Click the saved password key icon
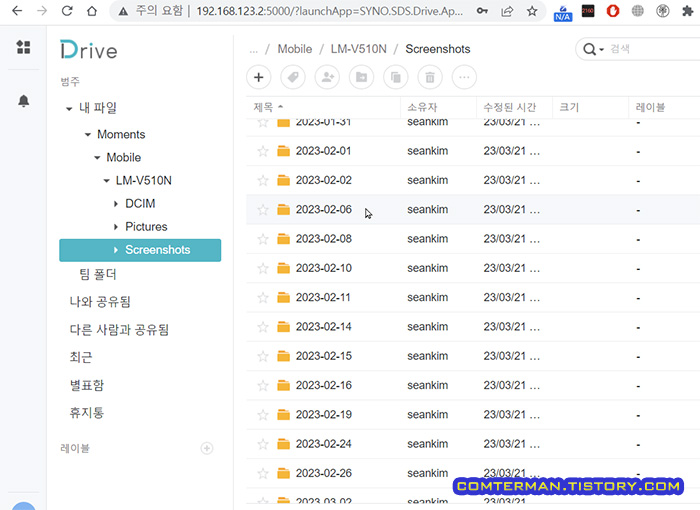The width and height of the screenshot is (700, 510). tap(482, 11)
